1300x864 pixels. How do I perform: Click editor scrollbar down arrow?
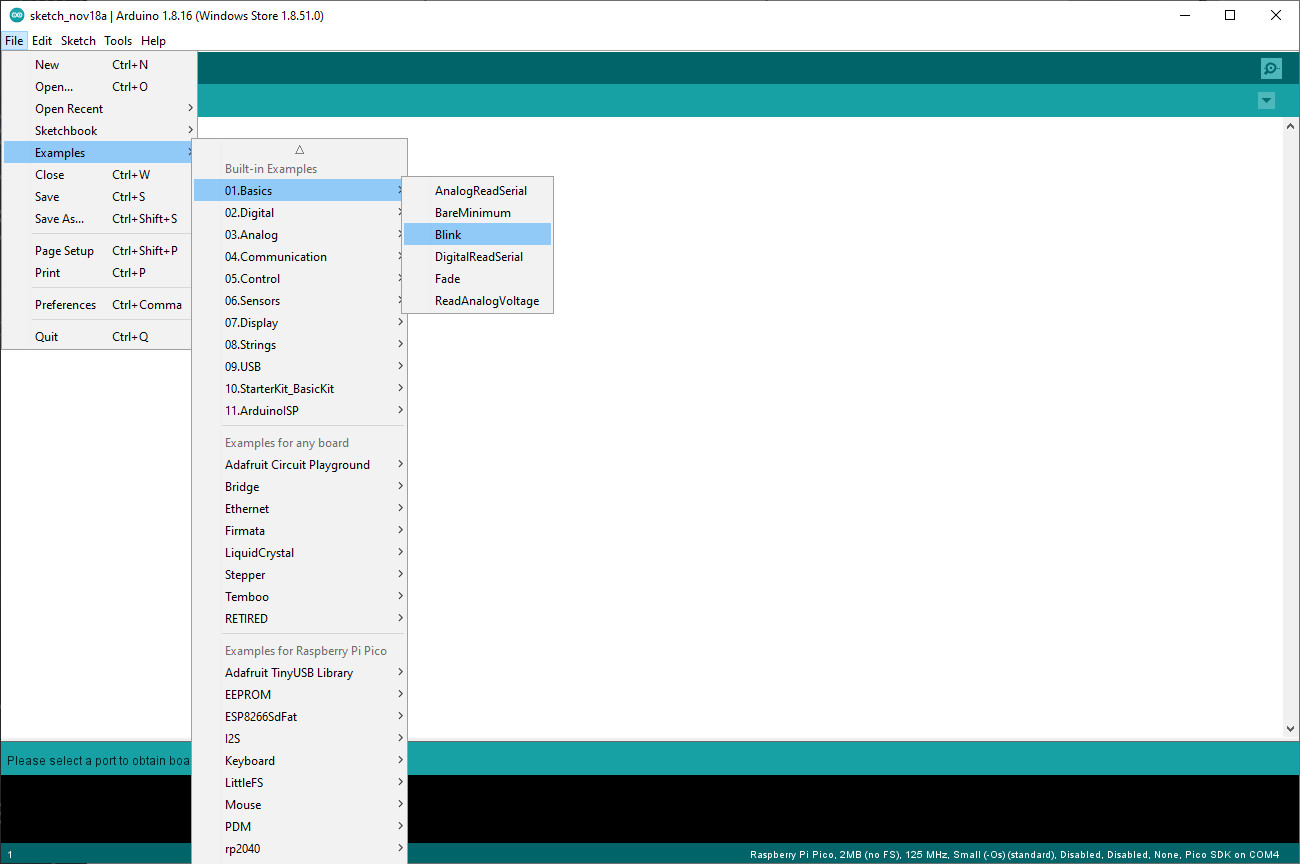pos(1290,729)
